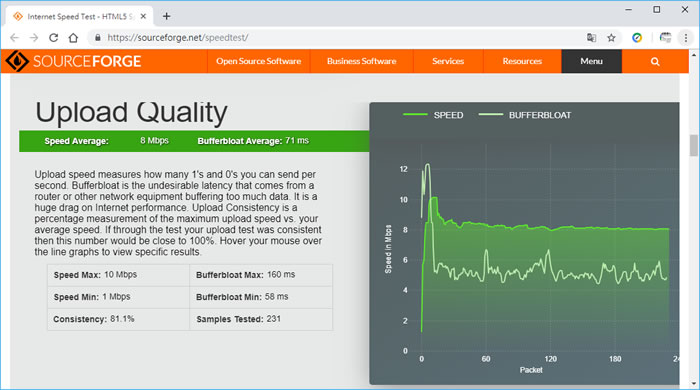Click the SOURCEFORGE wordmark text

tap(87, 61)
